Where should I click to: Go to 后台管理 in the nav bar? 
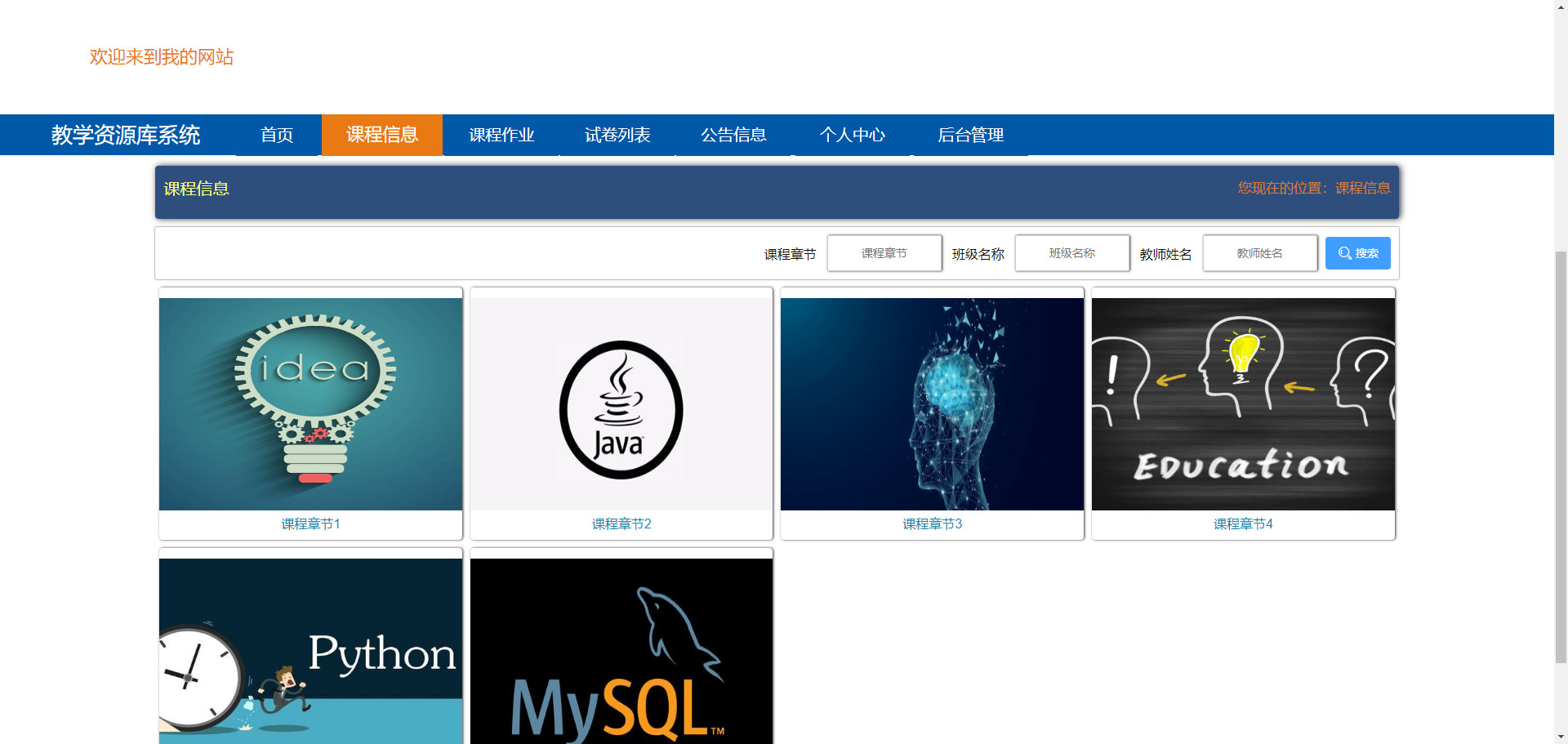coord(970,135)
